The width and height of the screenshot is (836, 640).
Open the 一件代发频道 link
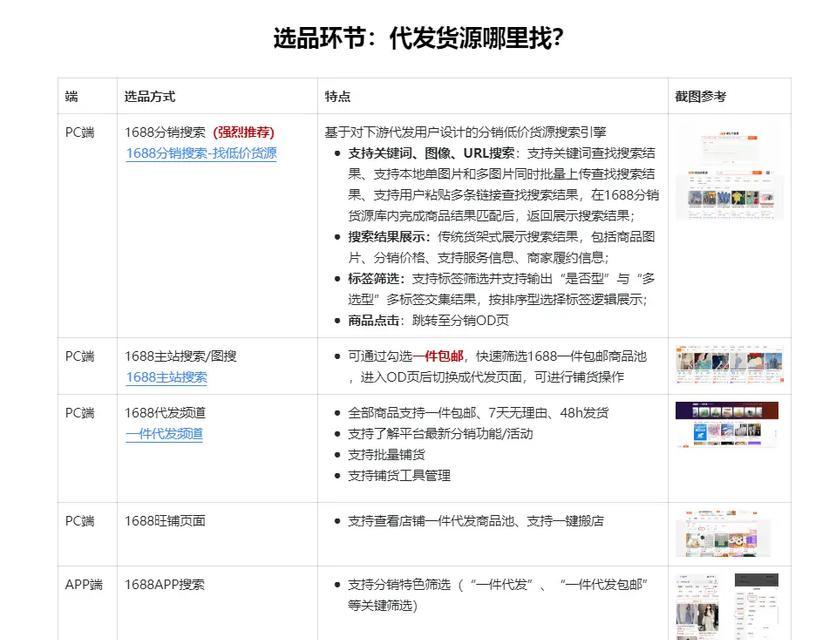[x=164, y=434]
